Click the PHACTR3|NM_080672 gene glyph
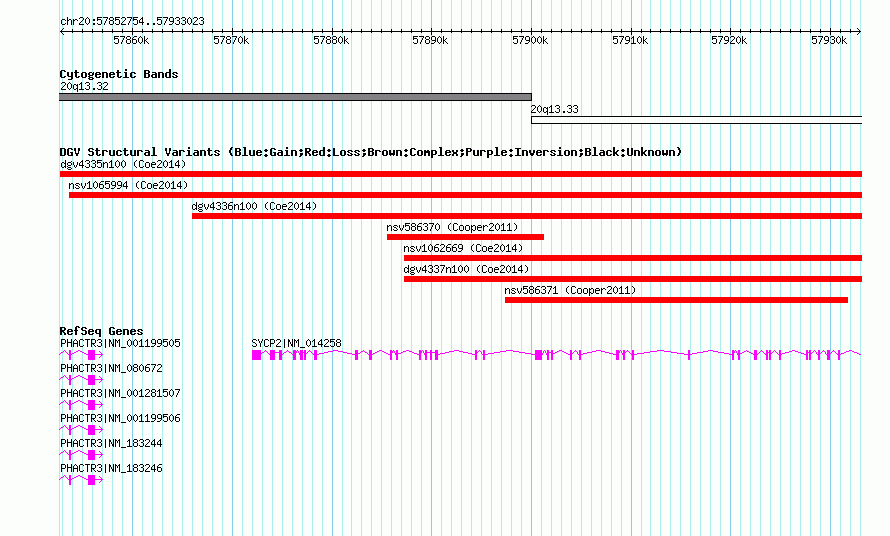Viewport: 890px width, 536px height. [x=81, y=380]
